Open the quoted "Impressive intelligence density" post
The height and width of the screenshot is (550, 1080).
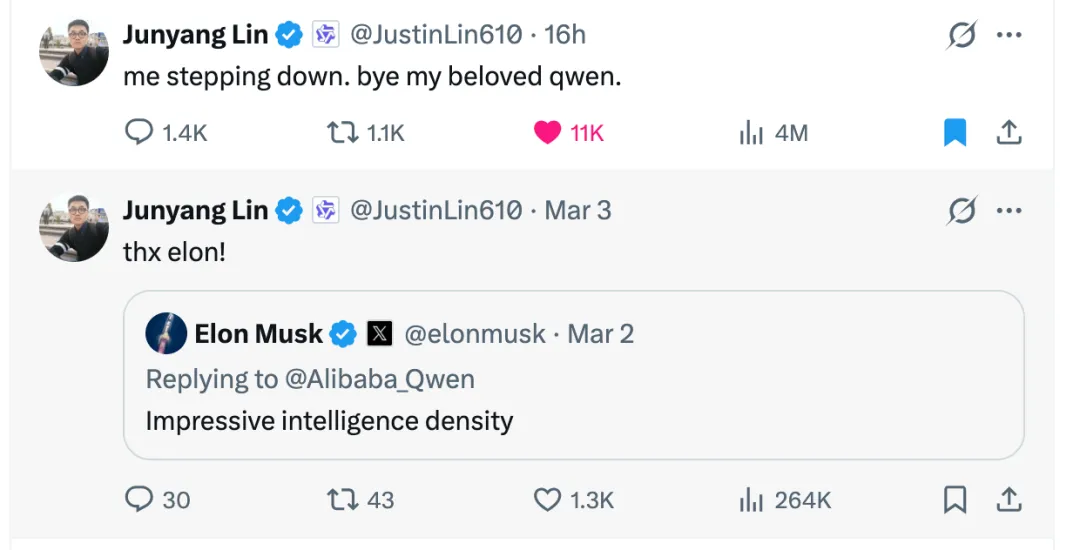573,420
